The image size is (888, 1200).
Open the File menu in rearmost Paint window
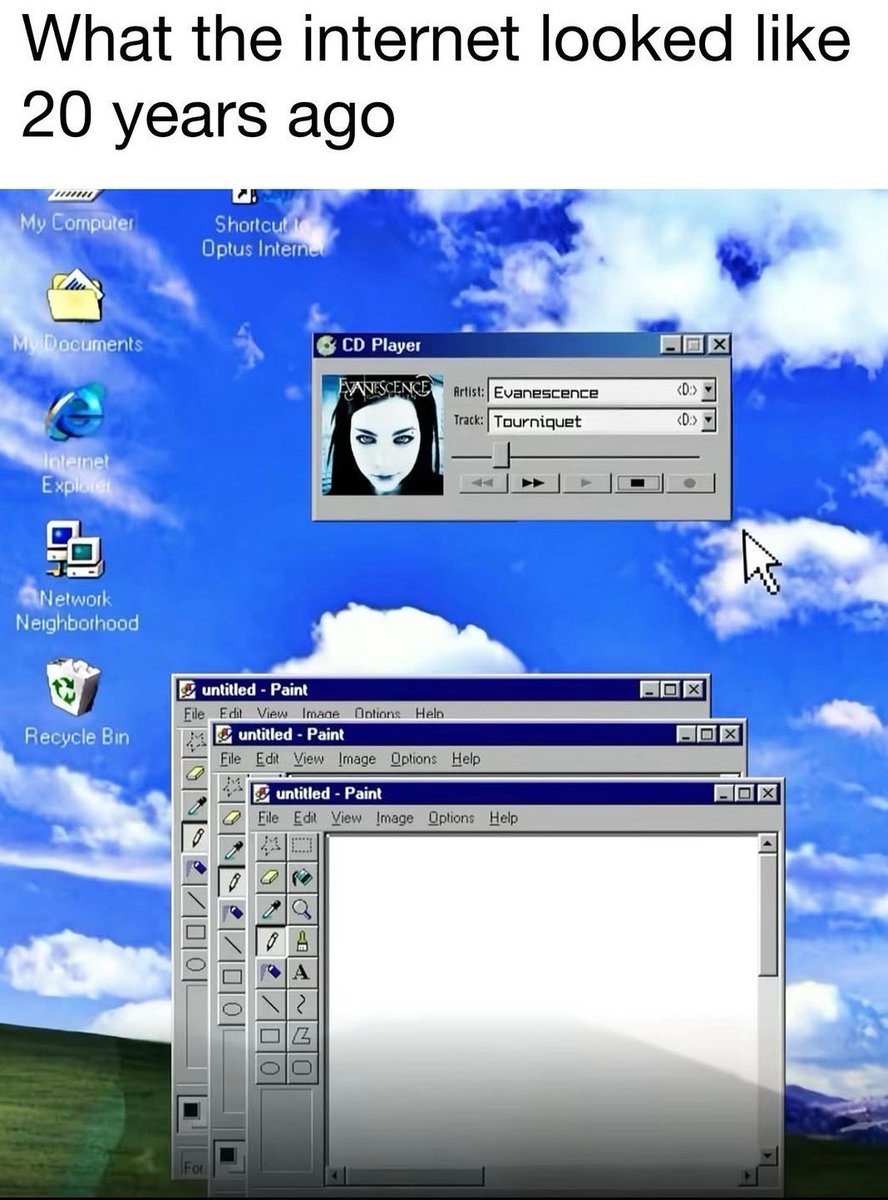pos(192,715)
